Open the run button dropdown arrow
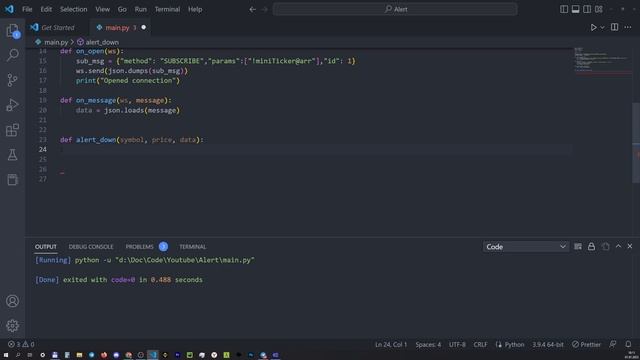Image resolution: width=640 pixels, height=360 pixels. (602, 27)
